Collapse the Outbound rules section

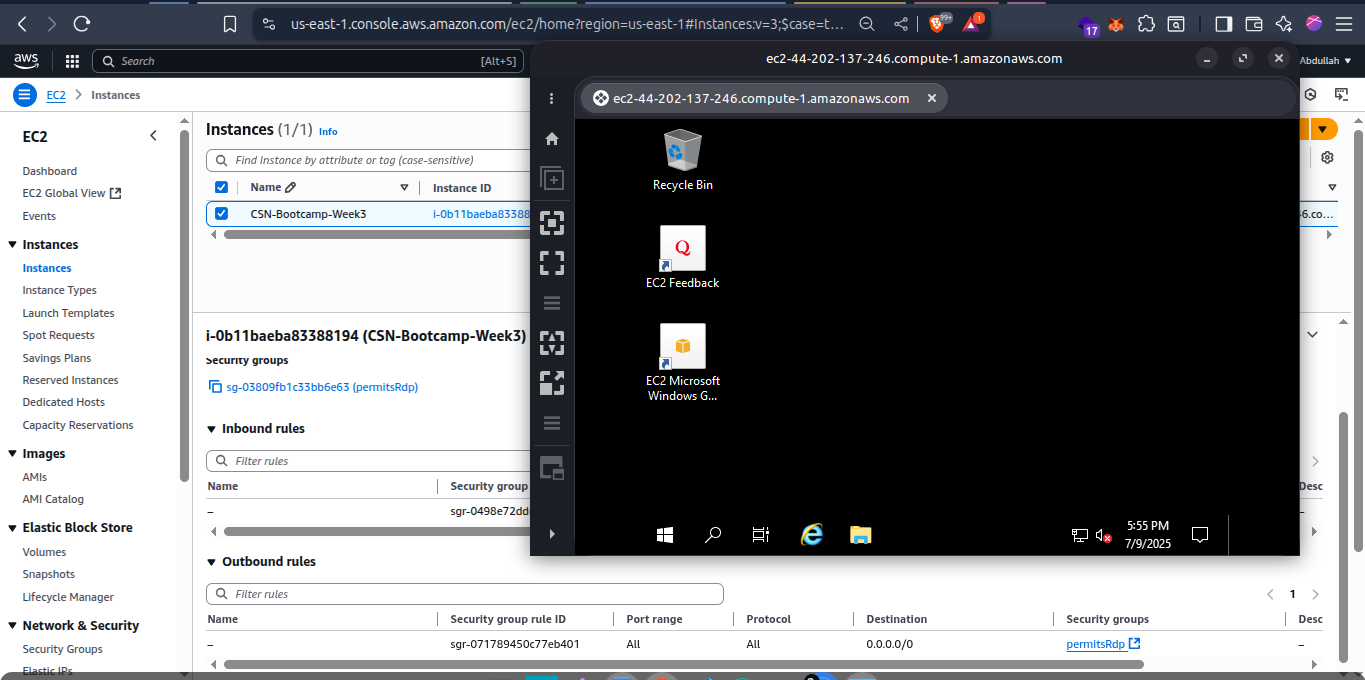[211, 562]
